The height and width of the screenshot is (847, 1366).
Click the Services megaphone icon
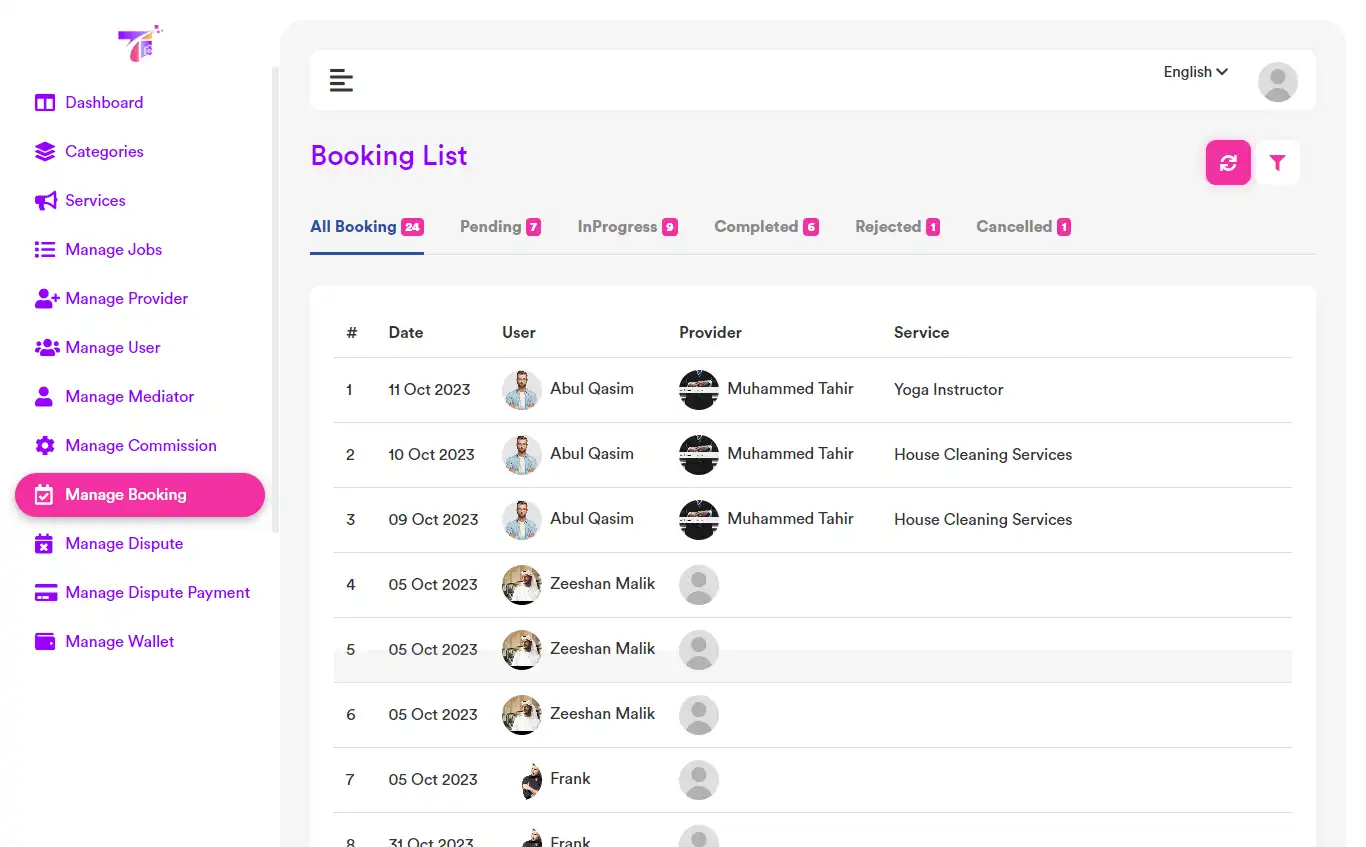tap(45, 200)
